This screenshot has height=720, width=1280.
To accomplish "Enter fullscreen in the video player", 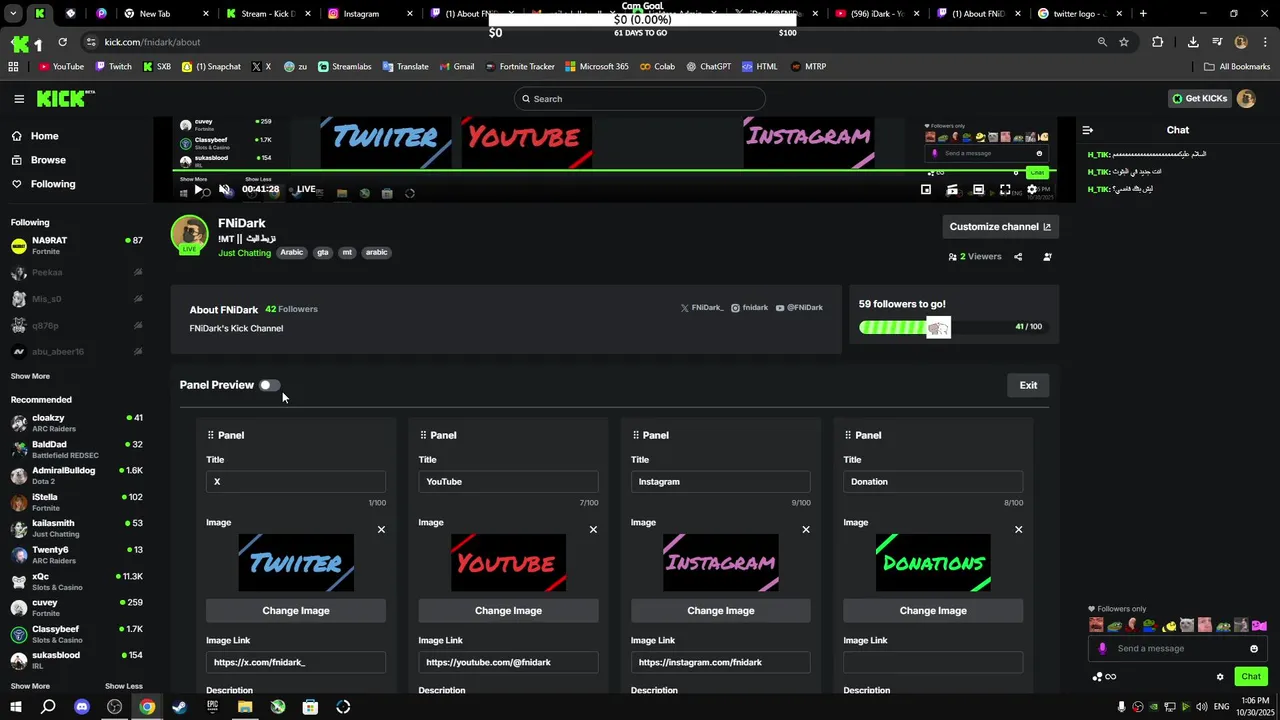I will click(1005, 189).
